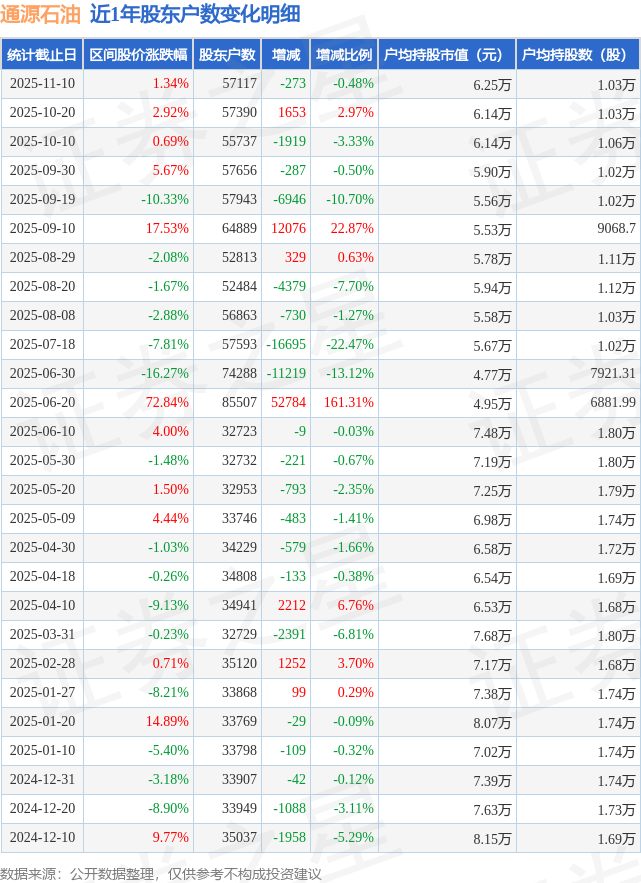
Task: Select the 统计截止日 column header
Action: pos(41,55)
